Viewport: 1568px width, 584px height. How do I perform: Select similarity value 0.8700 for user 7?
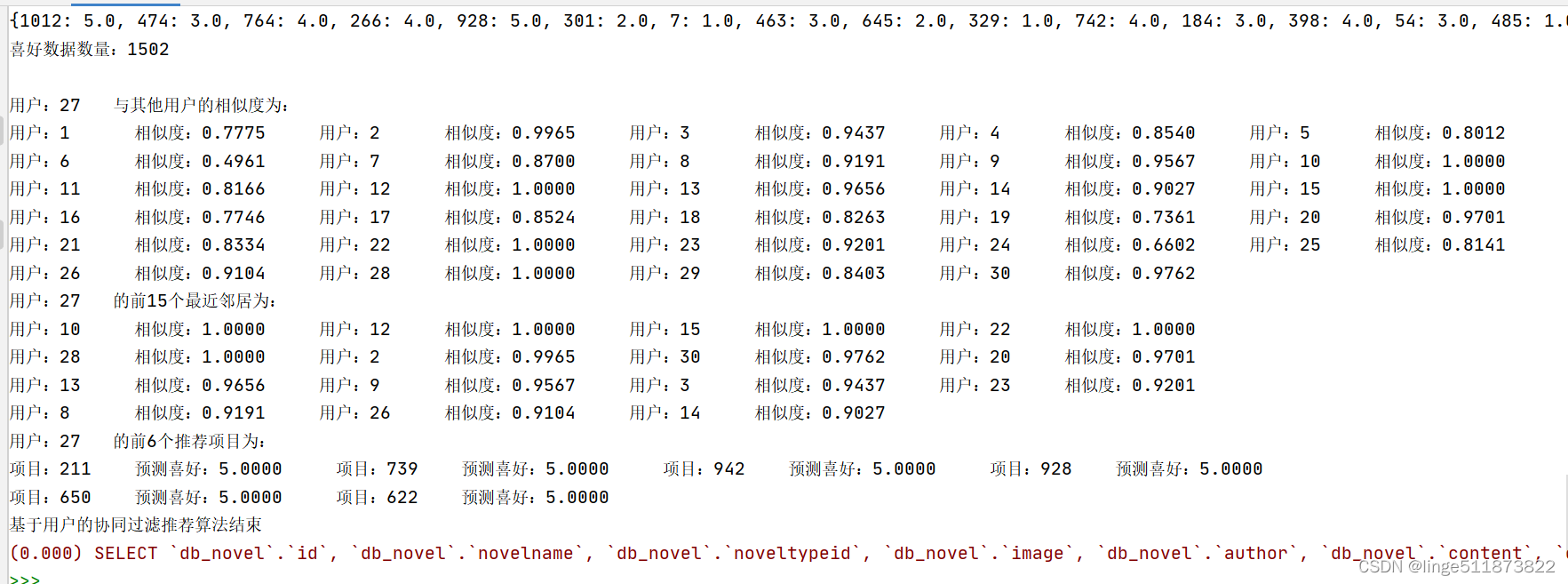pos(543,162)
